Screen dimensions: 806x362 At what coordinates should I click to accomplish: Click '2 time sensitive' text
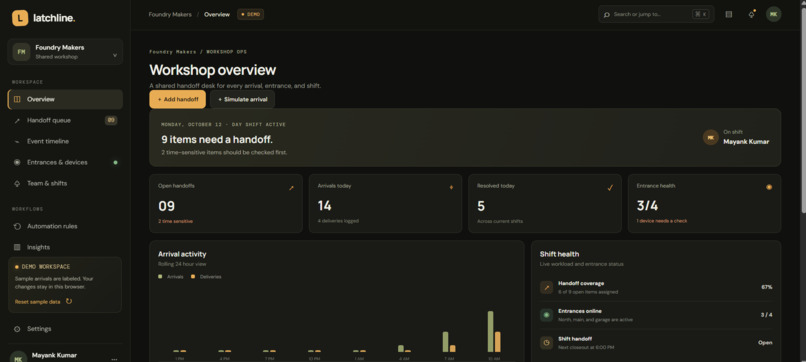click(x=175, y=221)
